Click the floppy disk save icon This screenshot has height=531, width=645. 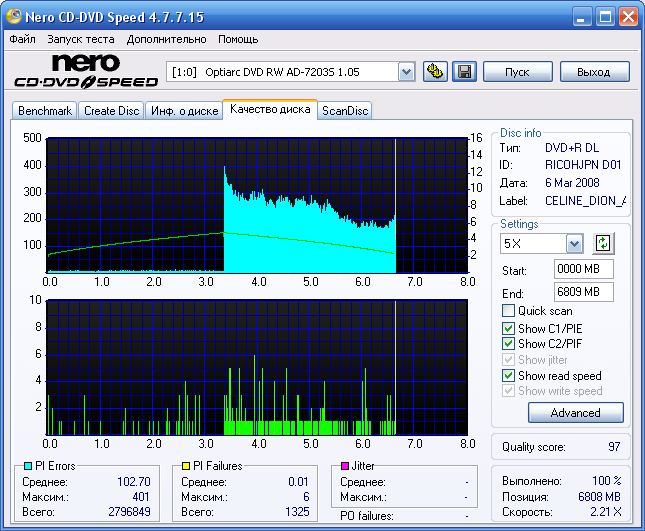[x=464, y=71]
